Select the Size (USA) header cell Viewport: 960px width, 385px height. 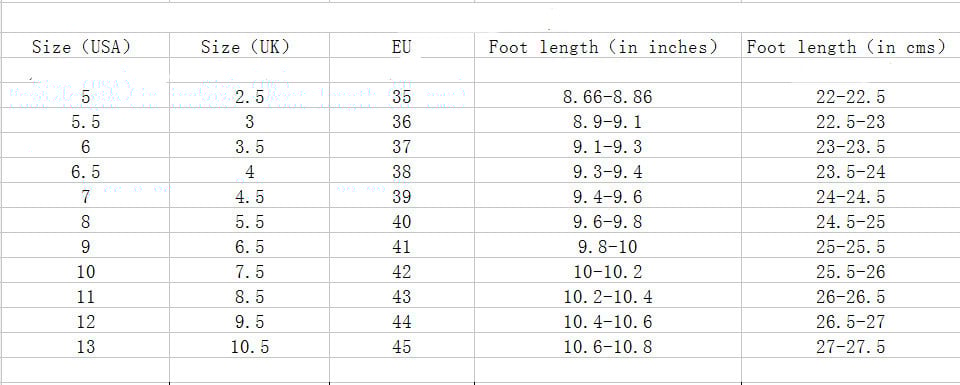pyautogui.click(x=85, y=47)
